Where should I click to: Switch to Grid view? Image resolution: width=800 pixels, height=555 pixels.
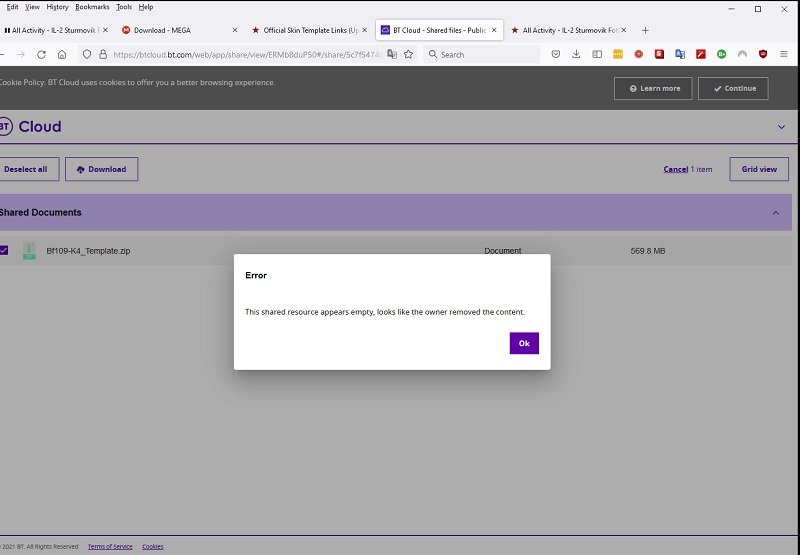(x=759, y=169)
